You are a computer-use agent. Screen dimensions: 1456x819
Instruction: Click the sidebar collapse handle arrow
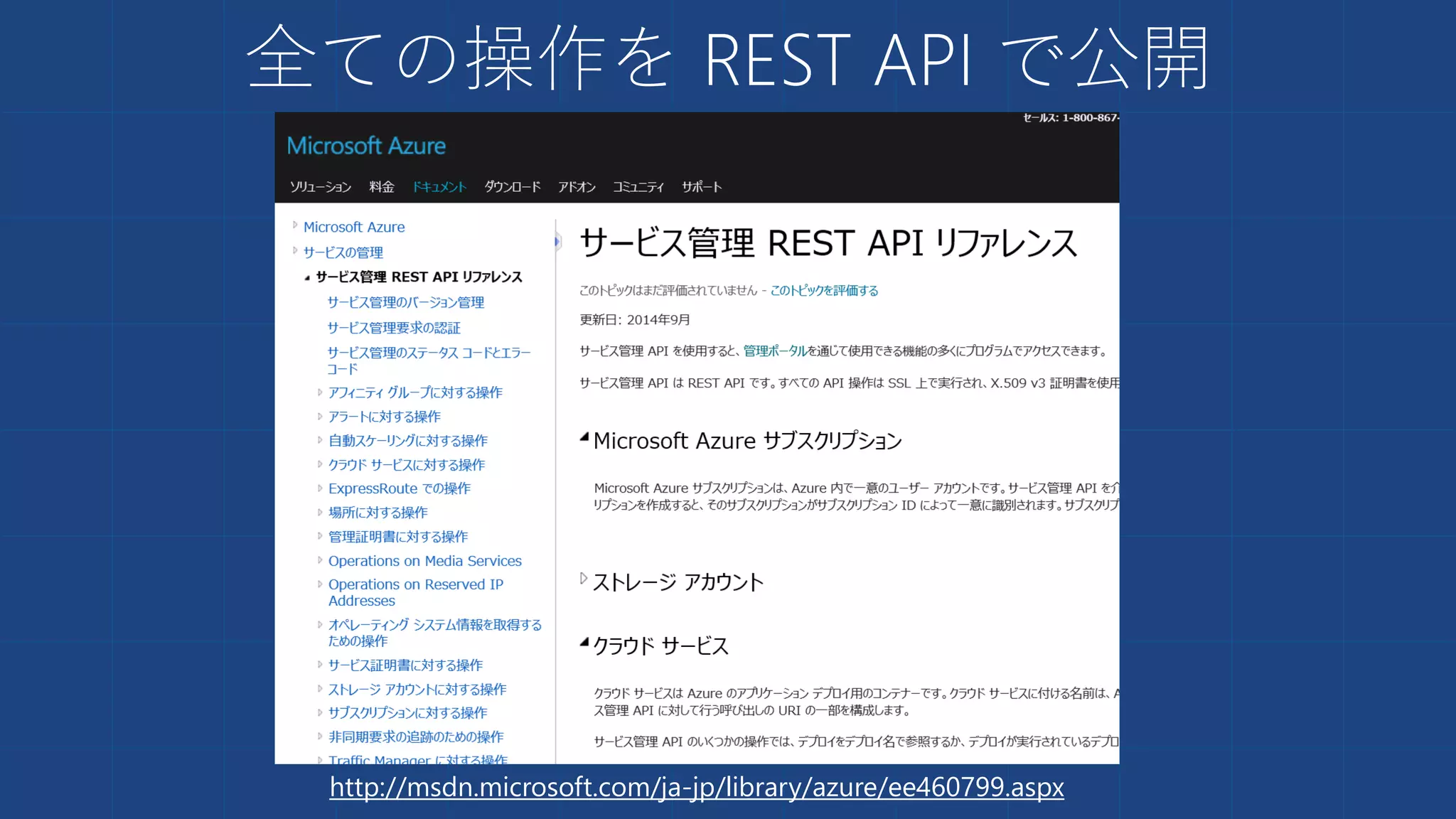point(558,242)
